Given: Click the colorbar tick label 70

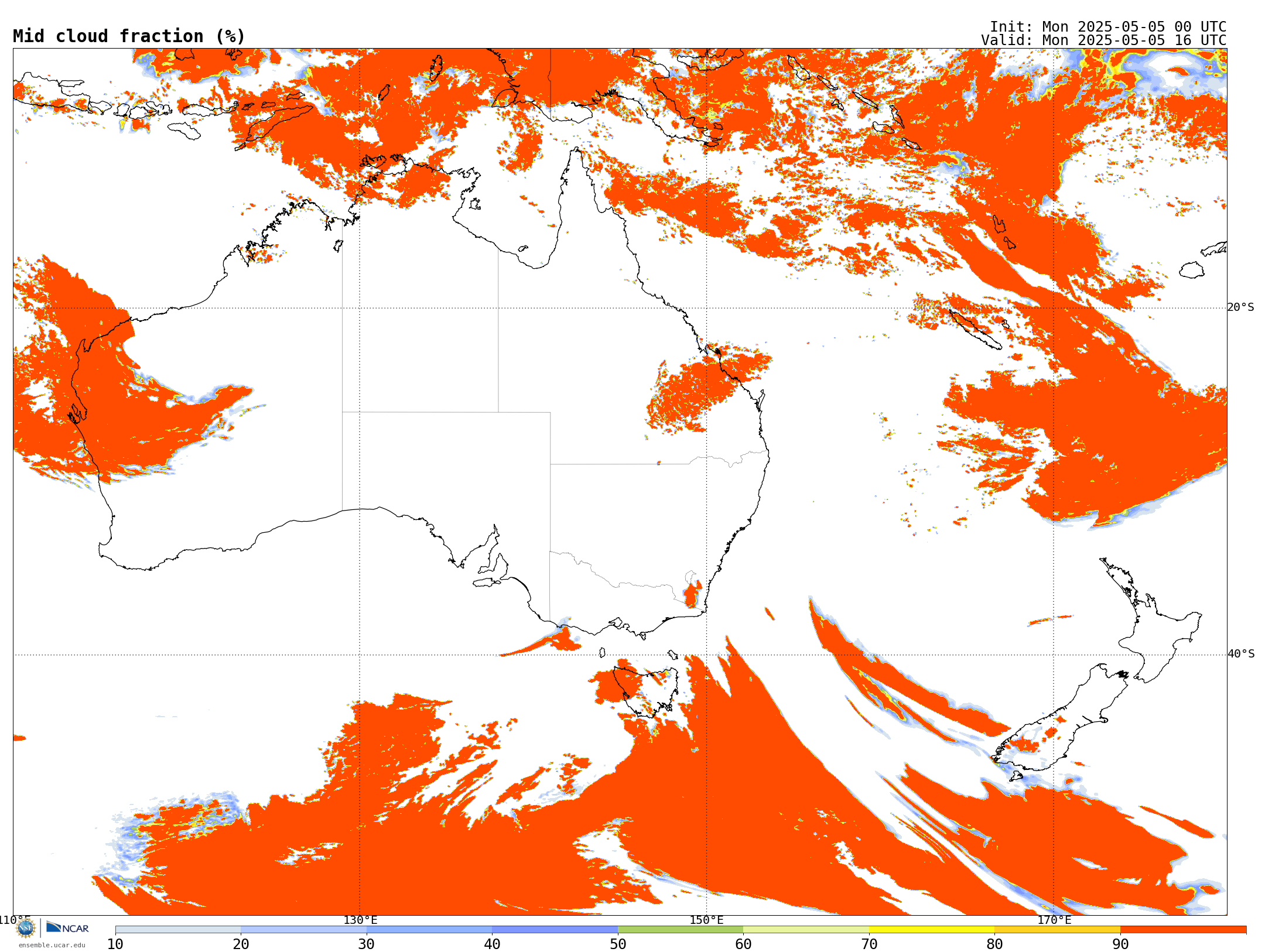Looking at the screenshot, I should coord(869,944).
